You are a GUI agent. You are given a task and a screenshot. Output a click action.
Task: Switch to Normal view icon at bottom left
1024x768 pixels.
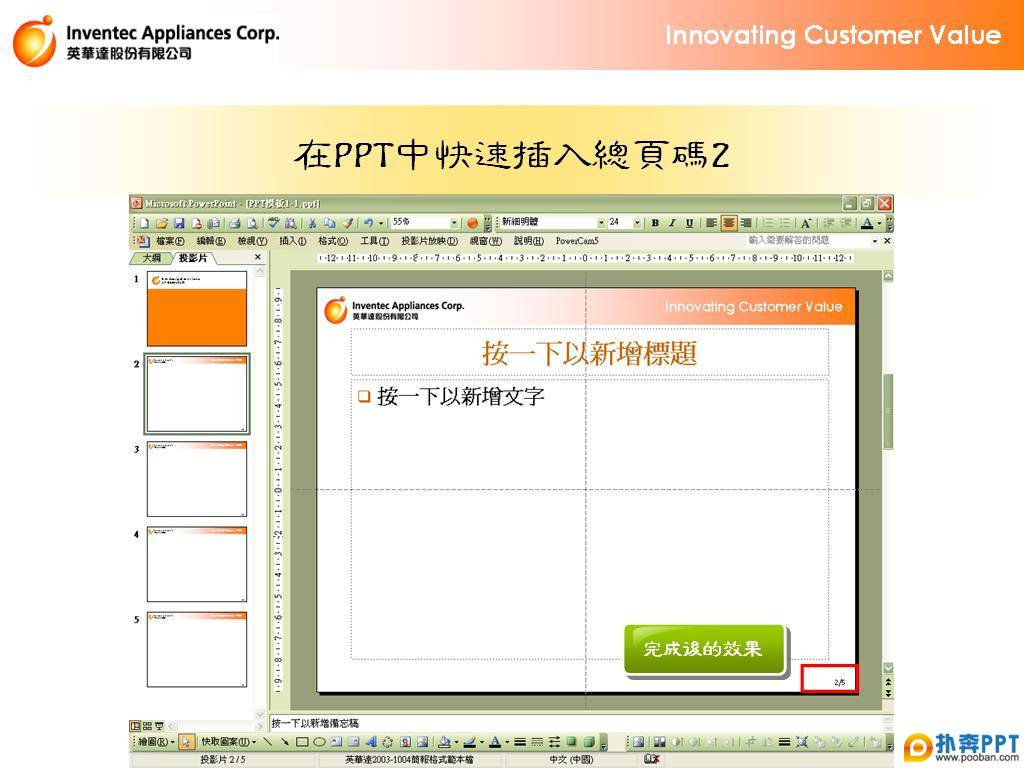[135, 726]
